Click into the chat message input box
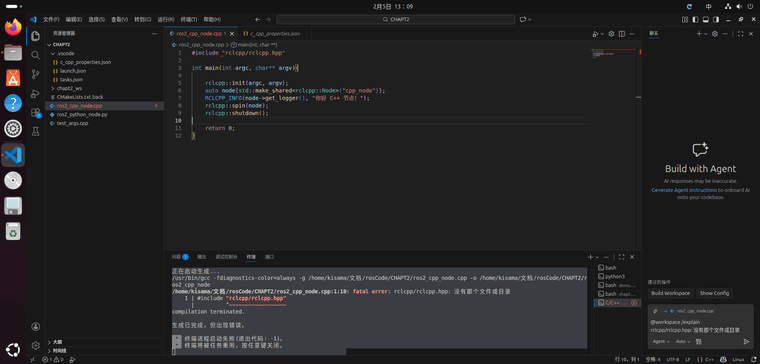The width and height of the screenshot is (760, 364). click(x=700, y=326)
